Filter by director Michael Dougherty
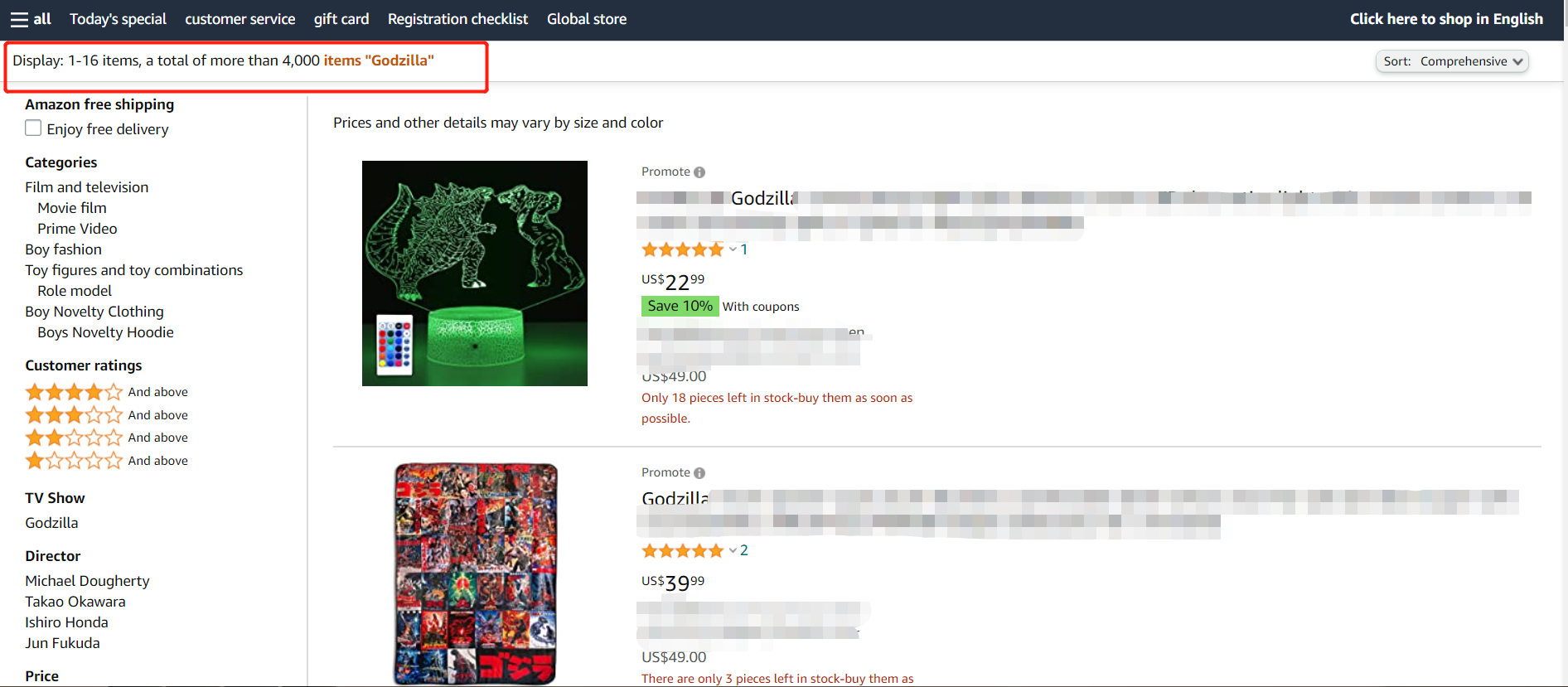This screenshot has width=1568, height=687. coord(87,581)
